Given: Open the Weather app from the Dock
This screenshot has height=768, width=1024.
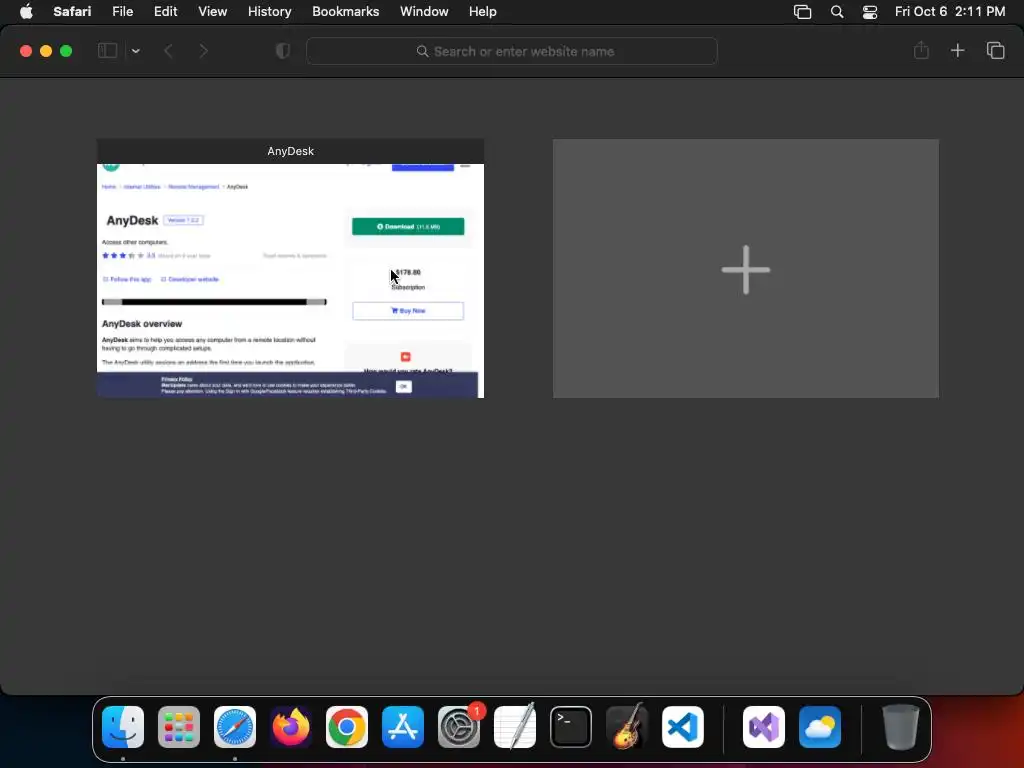Looking at the screenshot, I should (820, 727).
